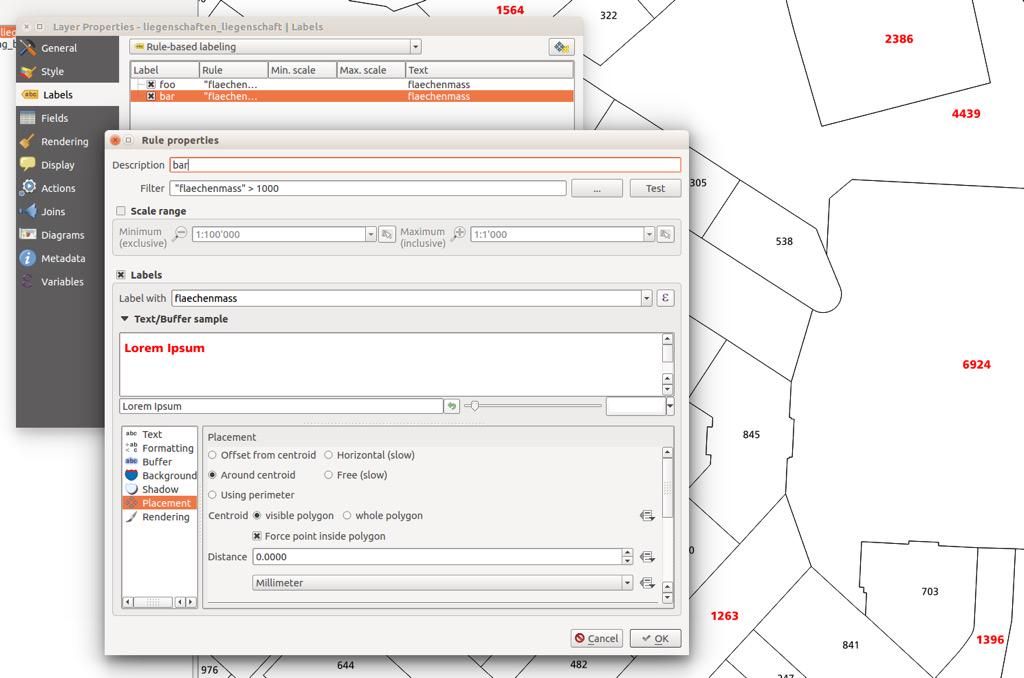This screenshot has width=1024, height=678.
Task: Choose Free (slow) placement
Action: [x=328, y=475]
